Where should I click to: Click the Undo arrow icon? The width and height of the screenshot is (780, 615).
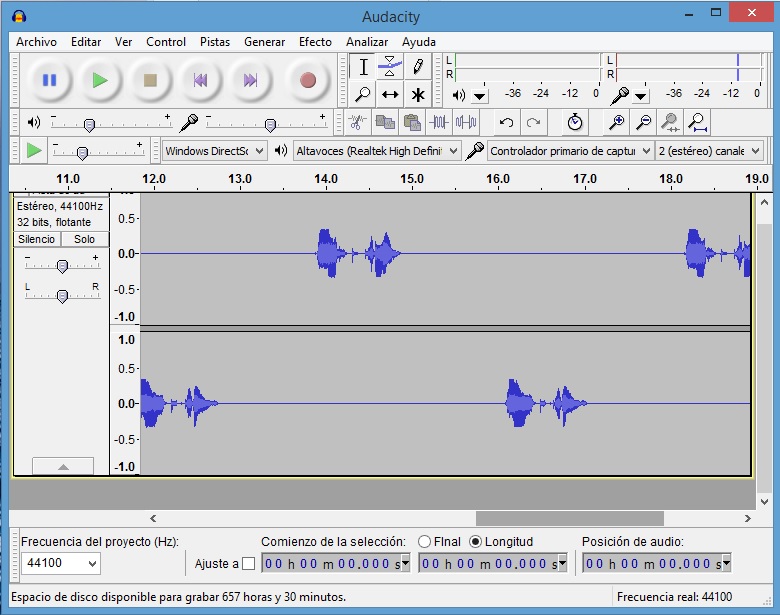(x=506, y=122)
